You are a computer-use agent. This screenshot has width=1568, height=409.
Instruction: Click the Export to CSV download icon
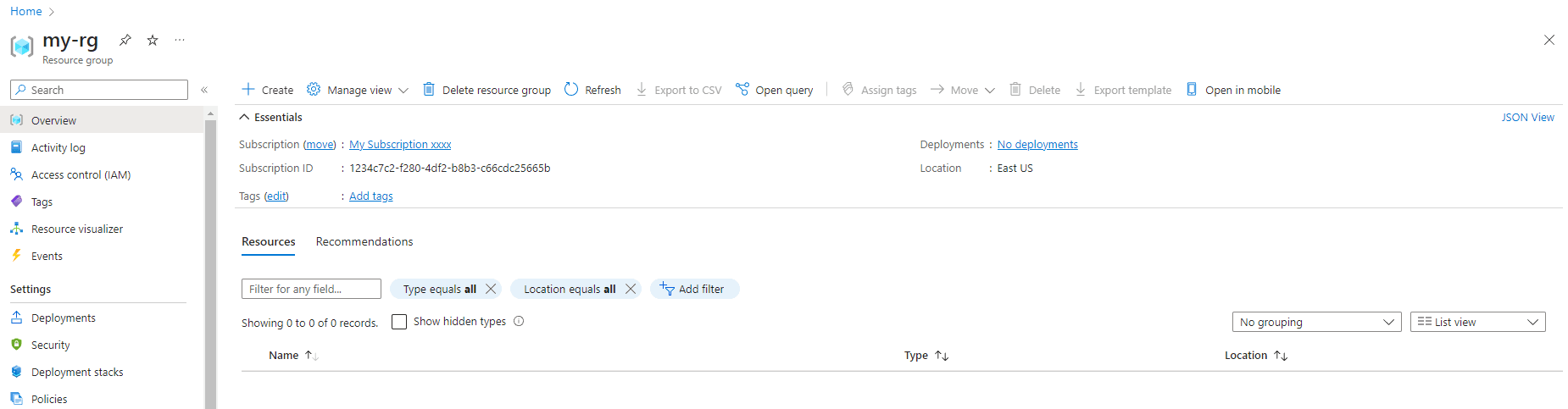click(x=642, y=89)
